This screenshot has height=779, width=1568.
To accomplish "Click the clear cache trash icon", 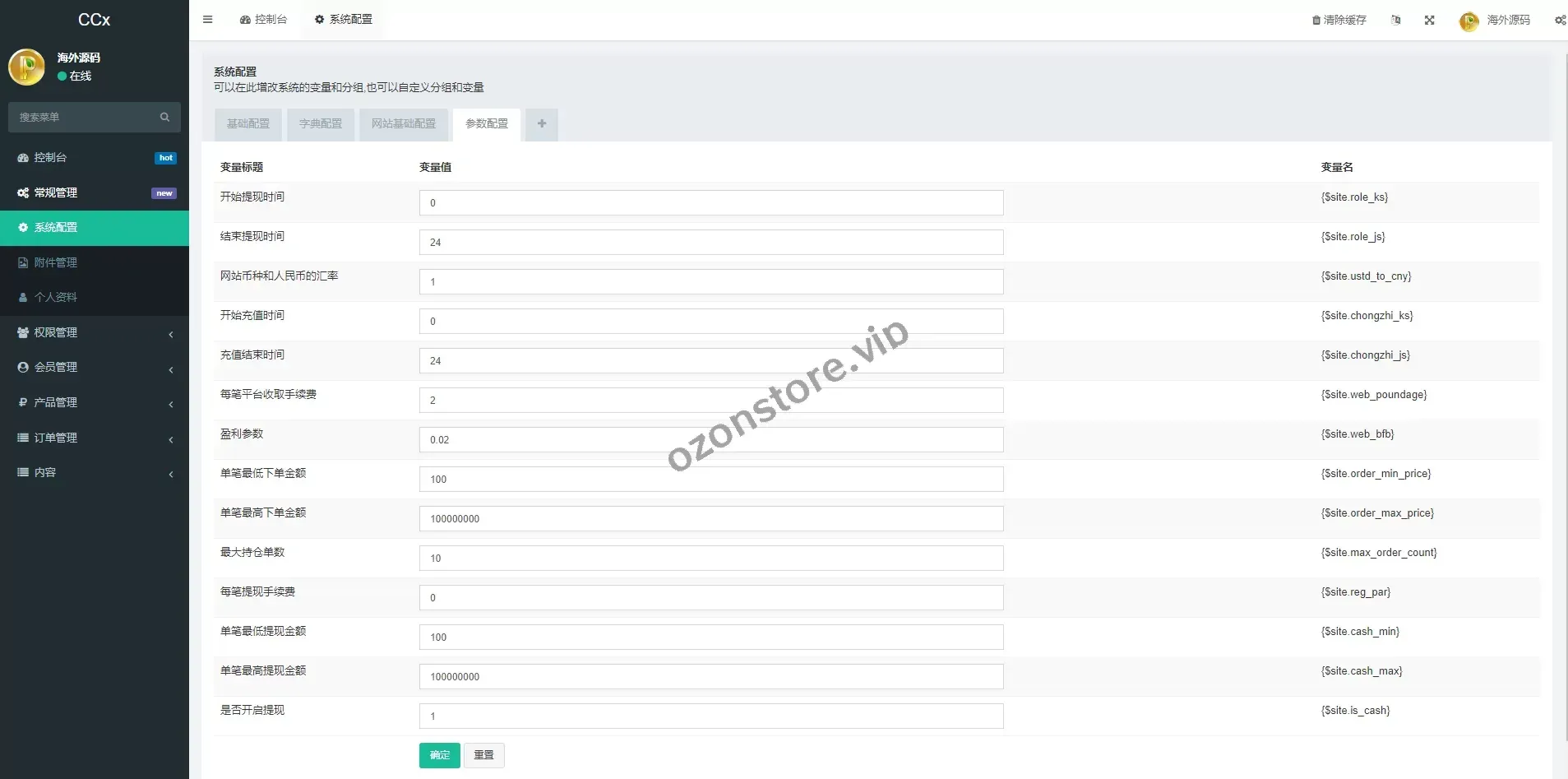I will (x=1316, y=21).
